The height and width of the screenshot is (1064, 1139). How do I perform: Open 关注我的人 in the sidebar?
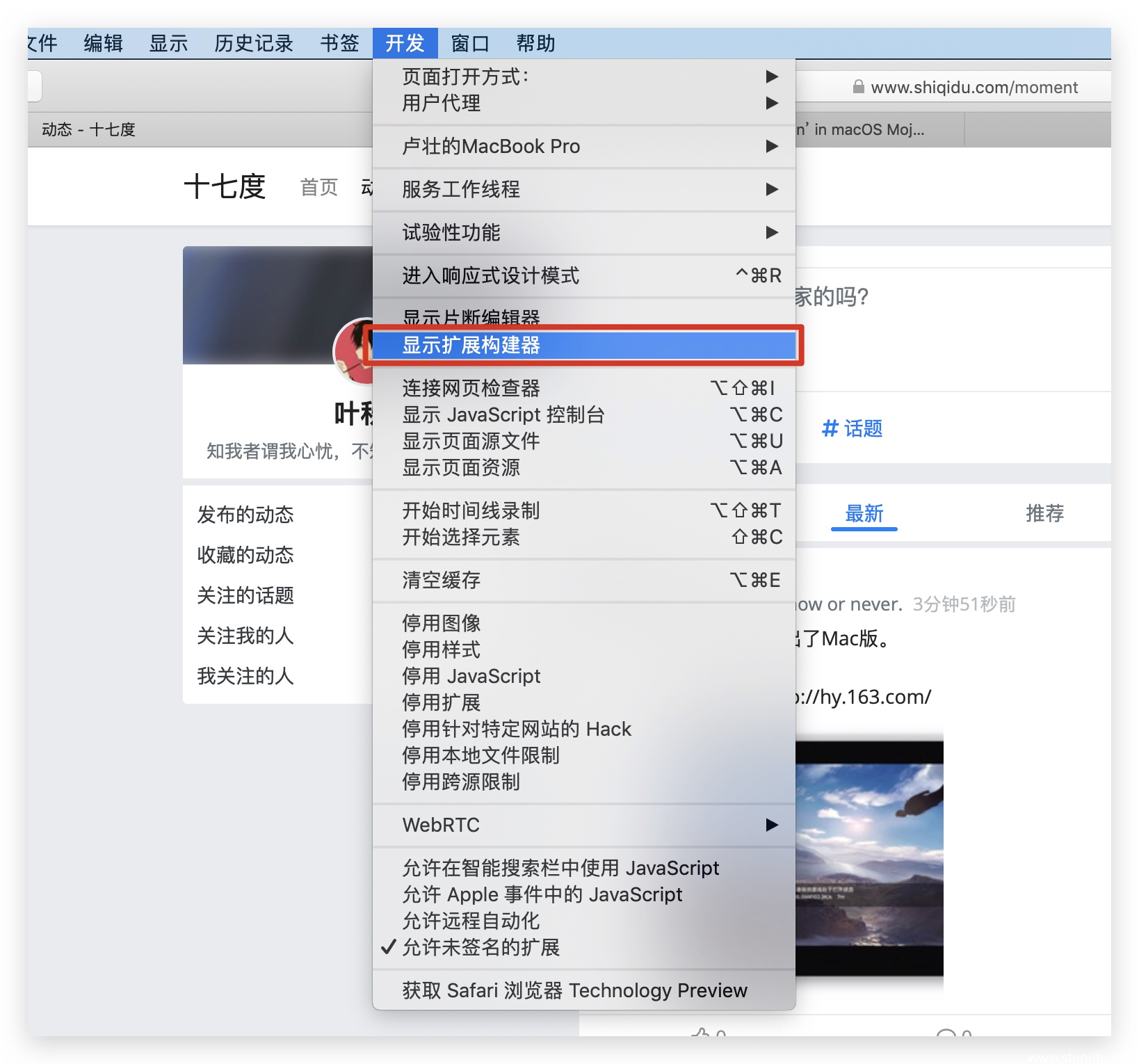(245, 636)
